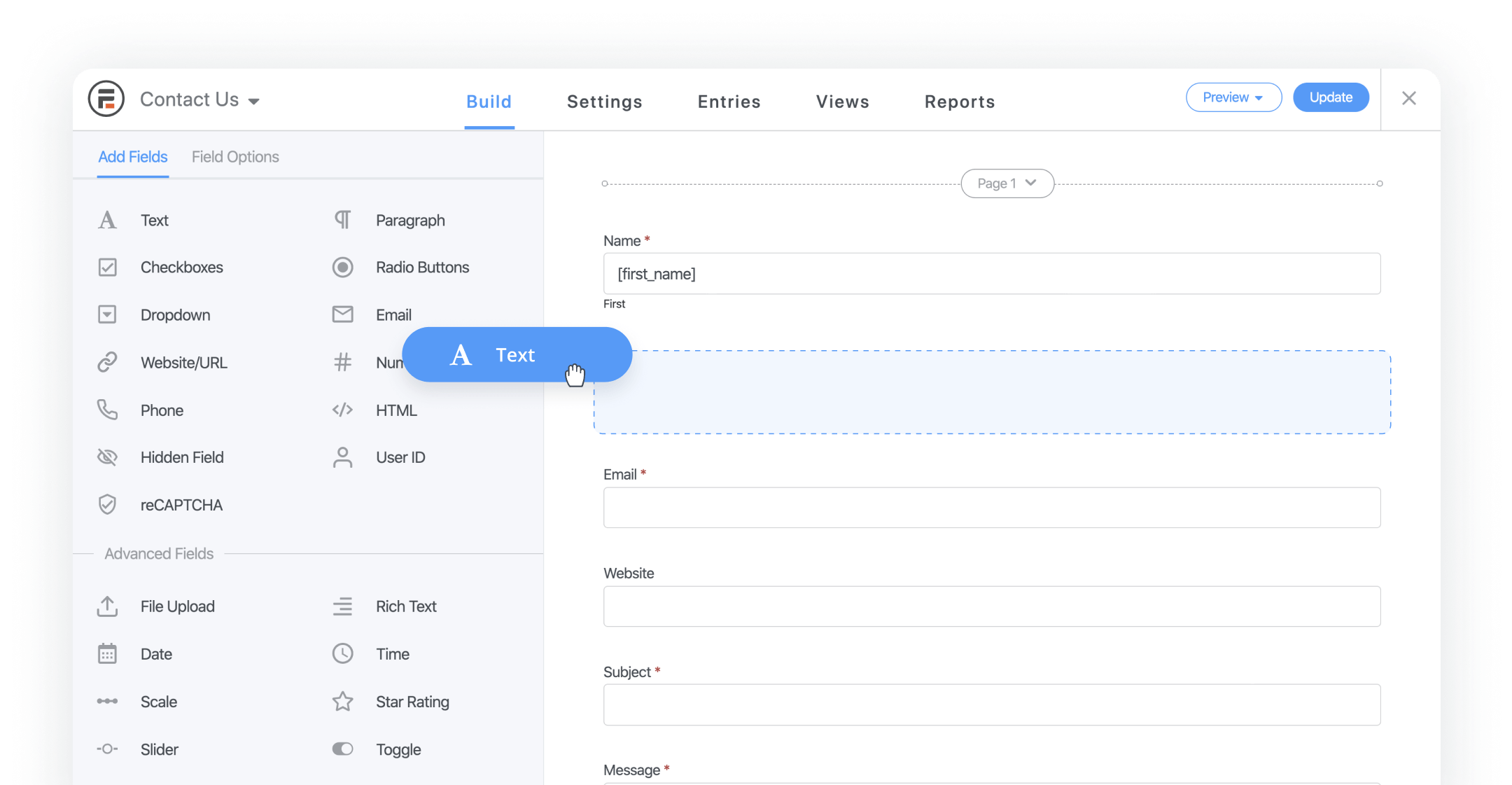This screenshot has height=785, width=1512.
Task: Click the Paragraph field type icon
Action: pos(345,220)
